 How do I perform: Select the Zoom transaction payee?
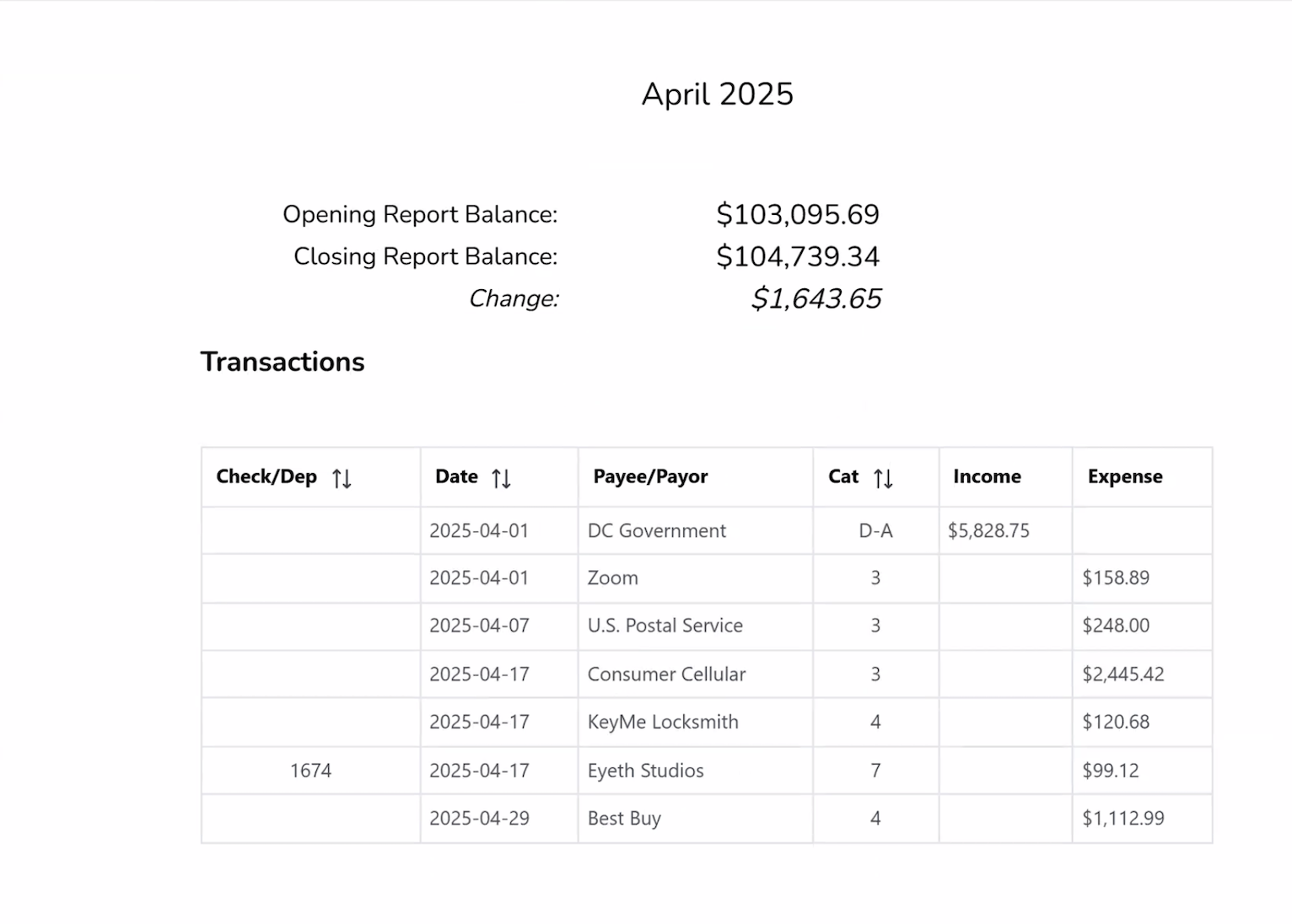pyautogui.click(x=613, y=577)
